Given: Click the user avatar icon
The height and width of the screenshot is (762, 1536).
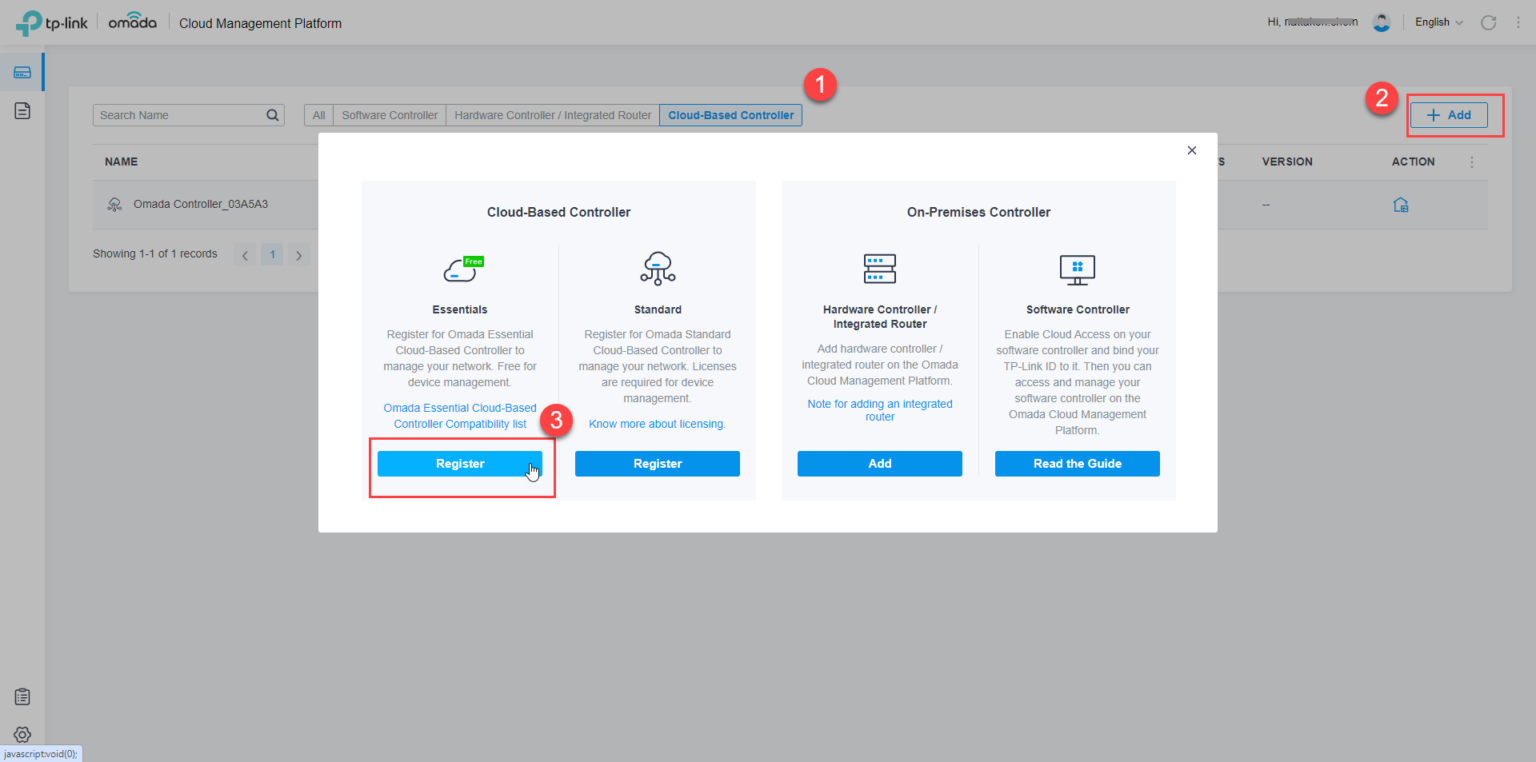Looking at the screenshot, I should (x=1381, y=23).
